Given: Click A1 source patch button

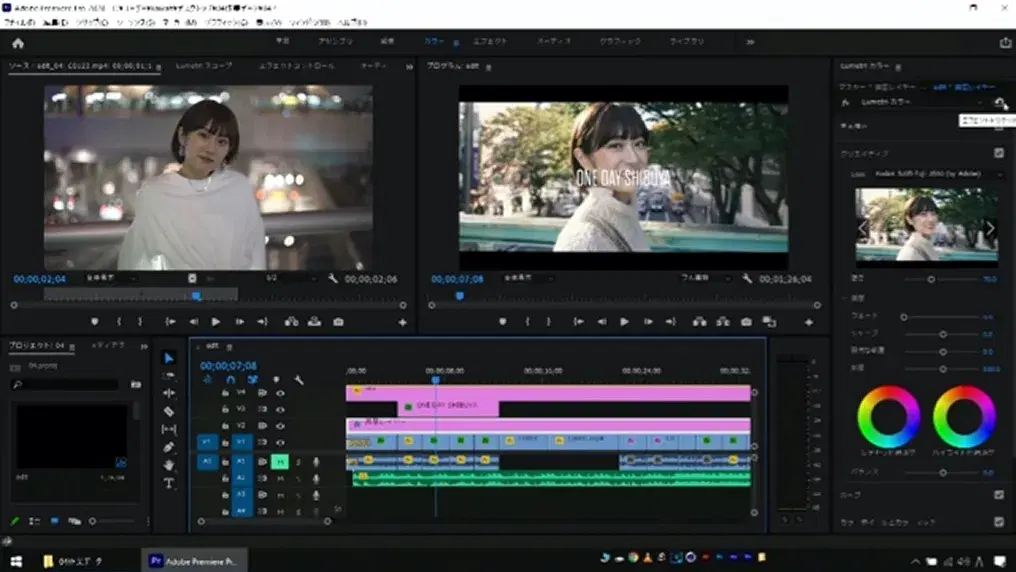Looking at the screenshot, I should pos(207,461).
